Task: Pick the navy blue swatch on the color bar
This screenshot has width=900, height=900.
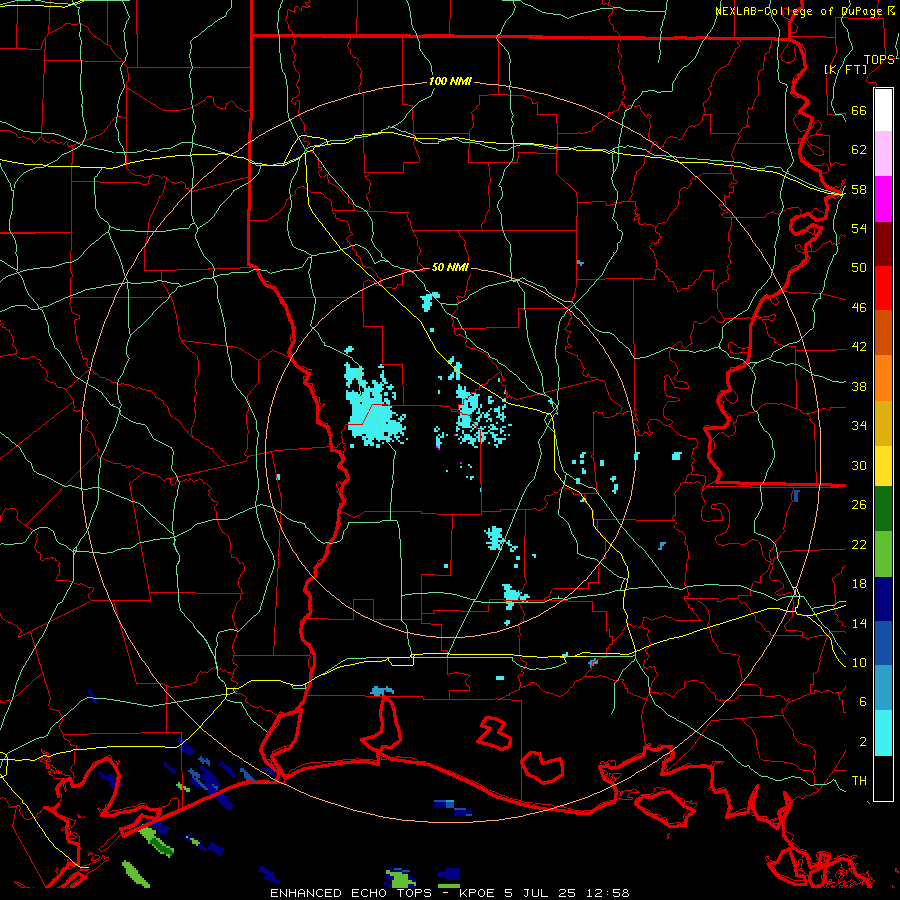Action: [883, 599]
